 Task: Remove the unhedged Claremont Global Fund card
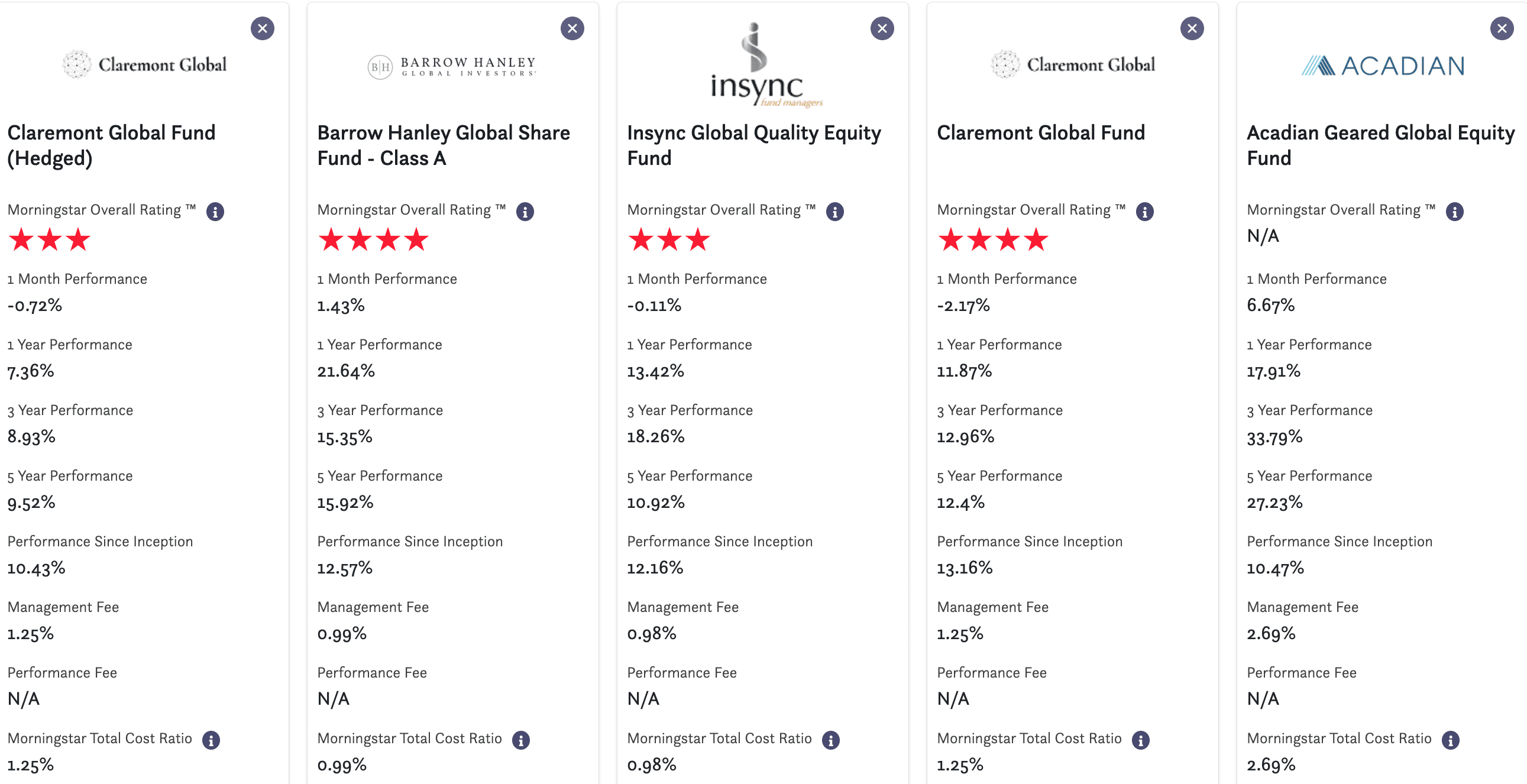pyautogui.click(x=1192, y=28)
